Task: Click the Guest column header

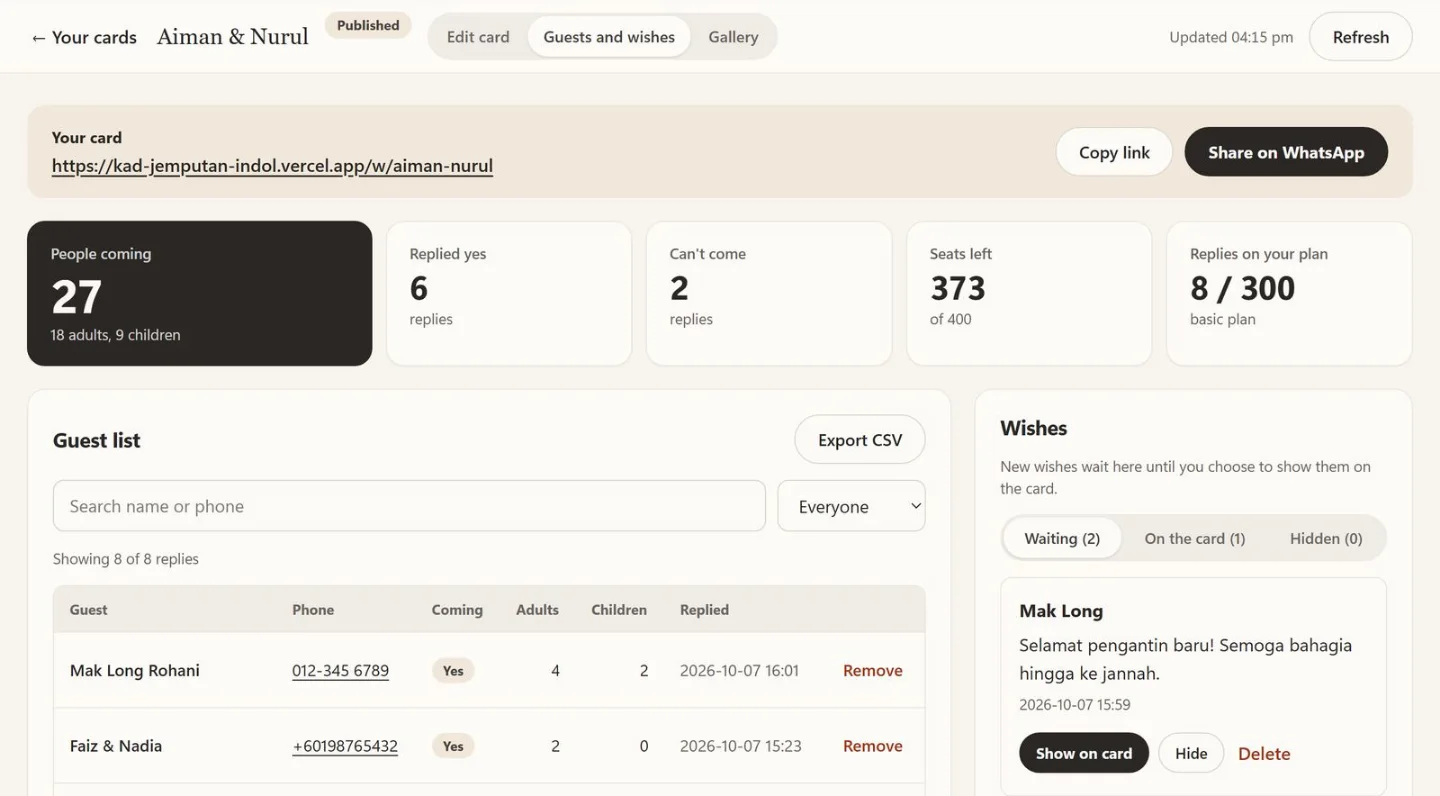Action: (x=88, y=609)
